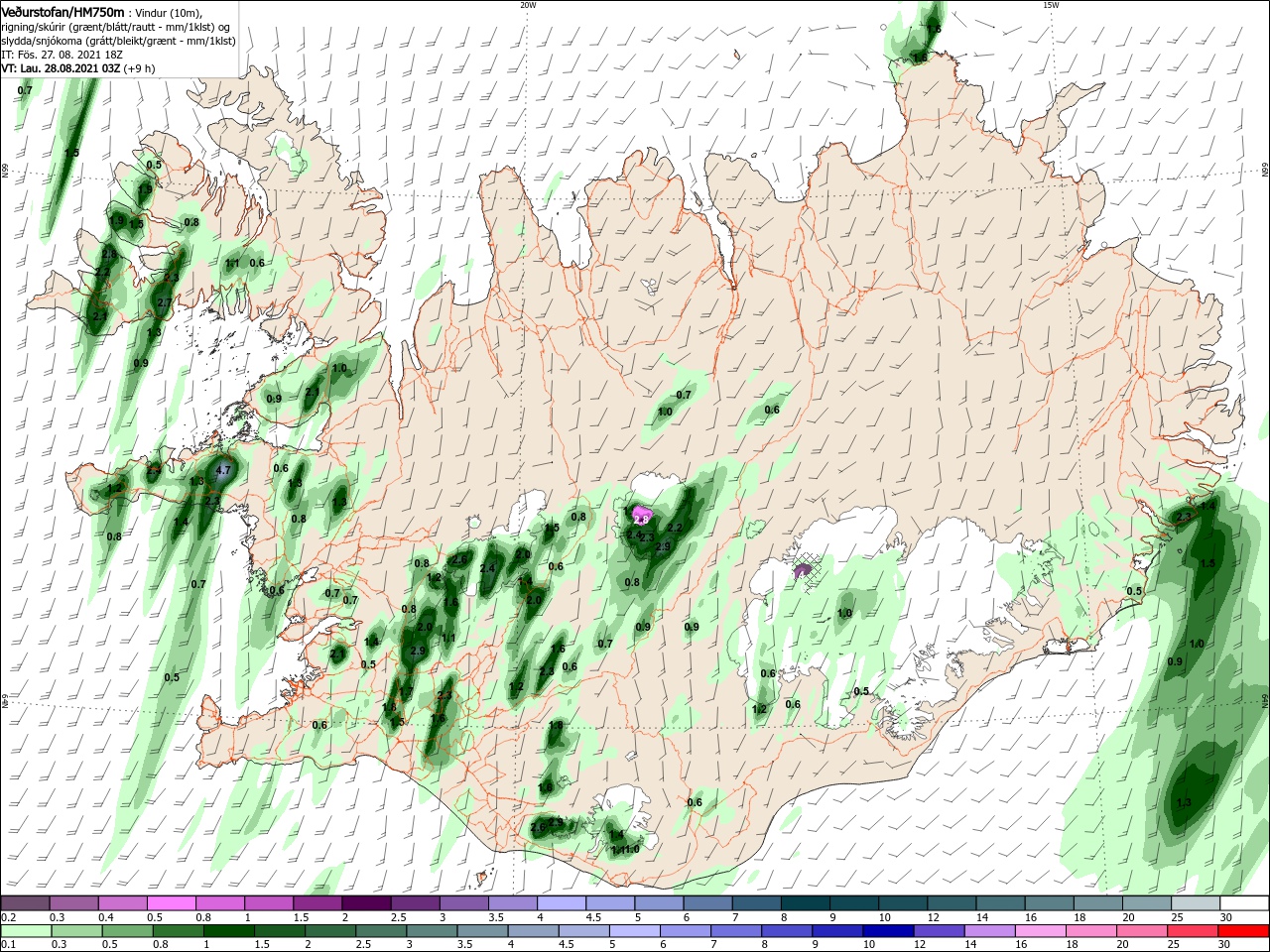Pick the lavender swatch right of snow label 4
The height and width of the screenshot is (952, 1270).
pyautogui.click(x=561, y=903)
